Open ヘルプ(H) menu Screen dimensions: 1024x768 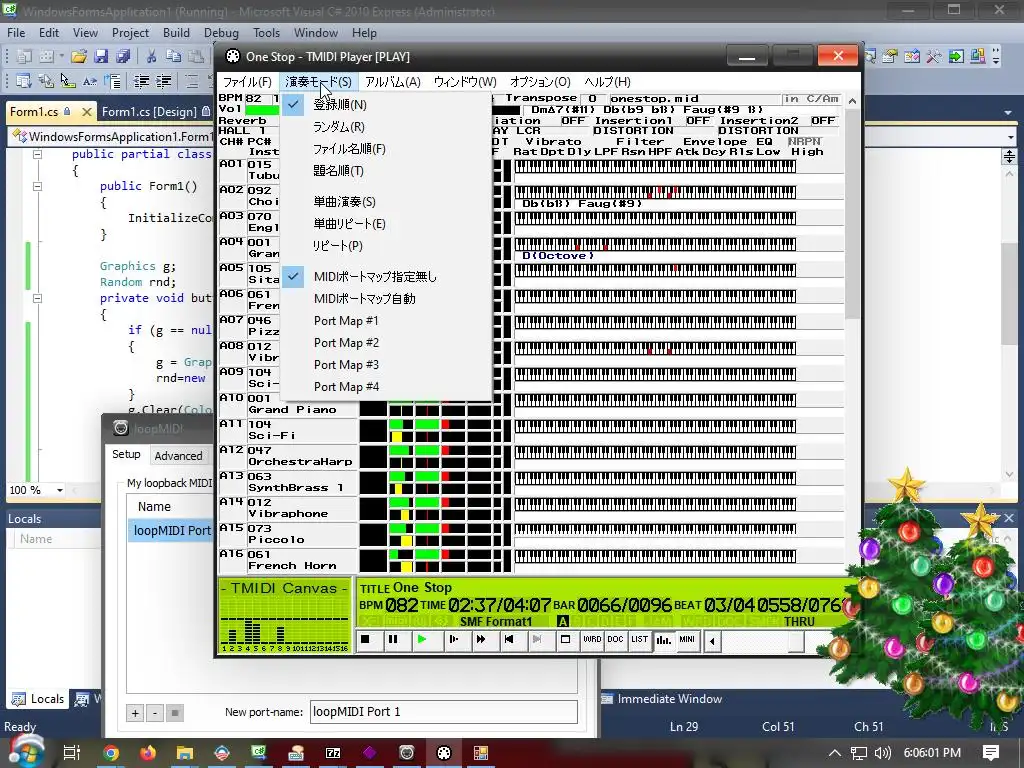point(607,82)
